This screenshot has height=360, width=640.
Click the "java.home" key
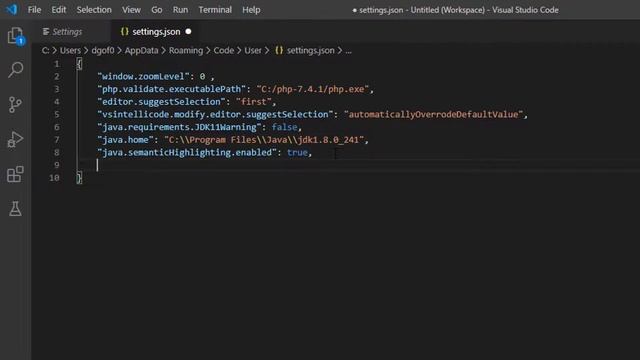tap(125, 140)
